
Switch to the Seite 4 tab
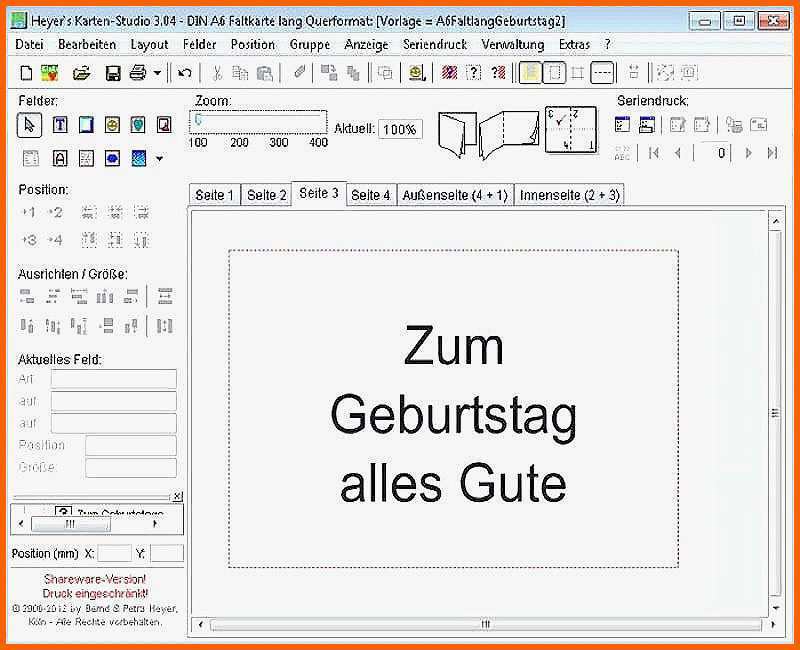[371, 195]
